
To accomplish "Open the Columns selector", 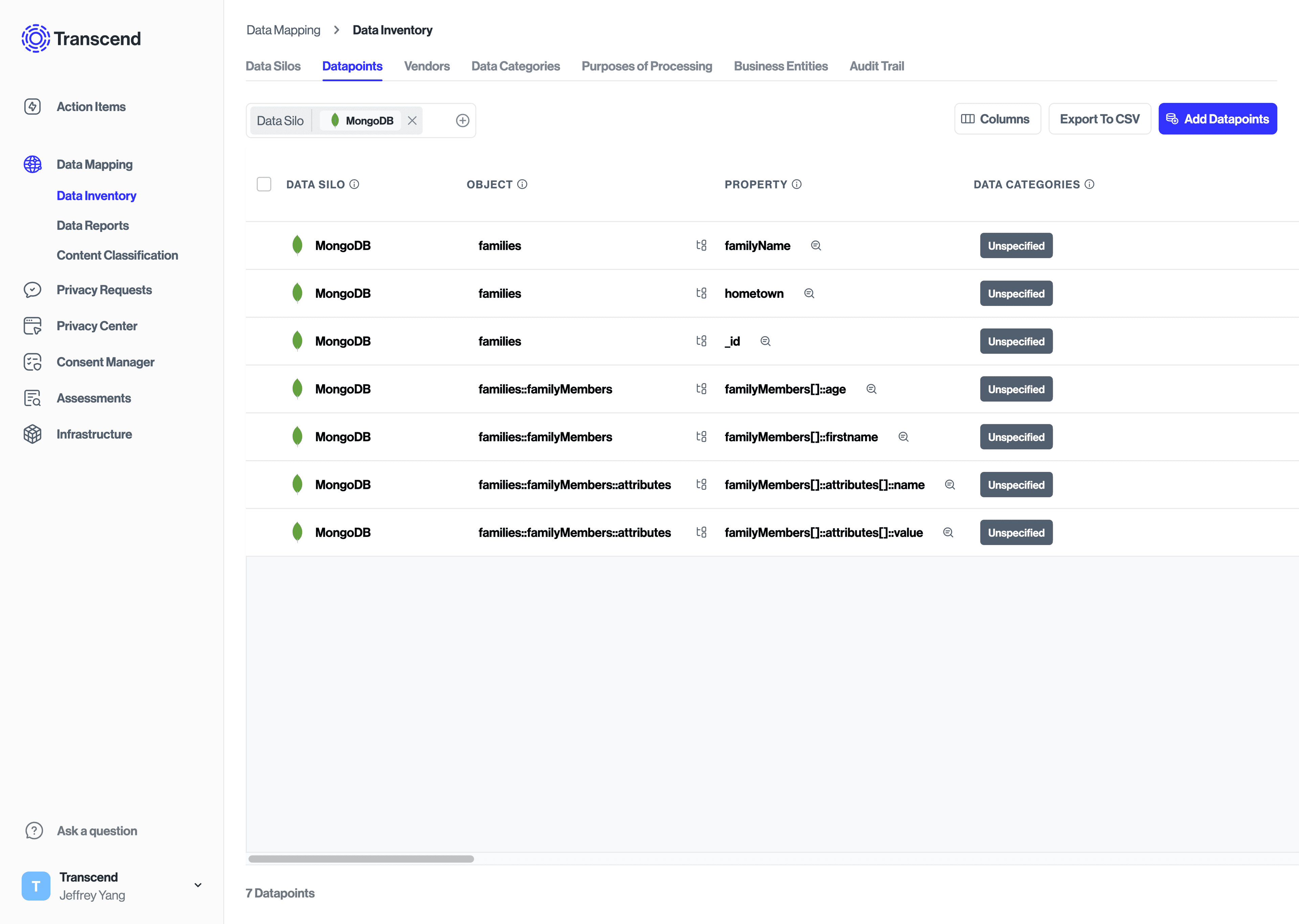I will pyautogui.click(x=997, y=119).
